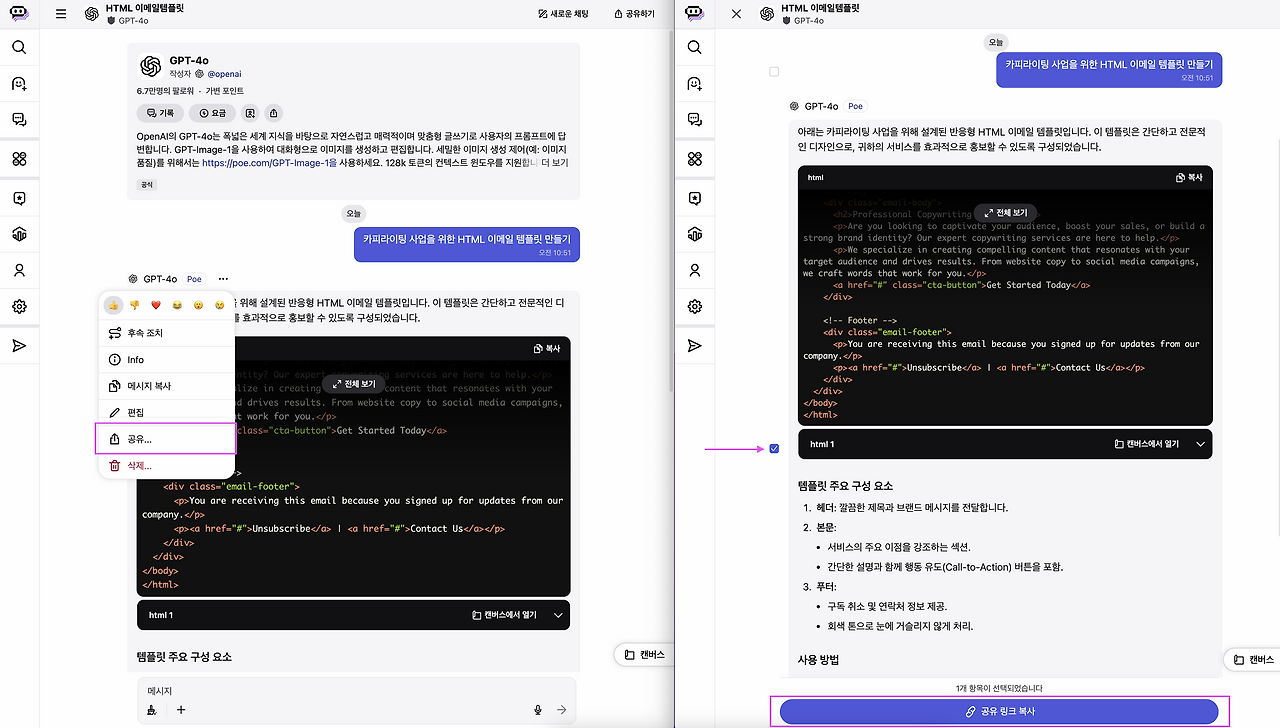Check the checkbox beside the user message
This screenshot has width=1280, height=728.
tap(774, 72)
